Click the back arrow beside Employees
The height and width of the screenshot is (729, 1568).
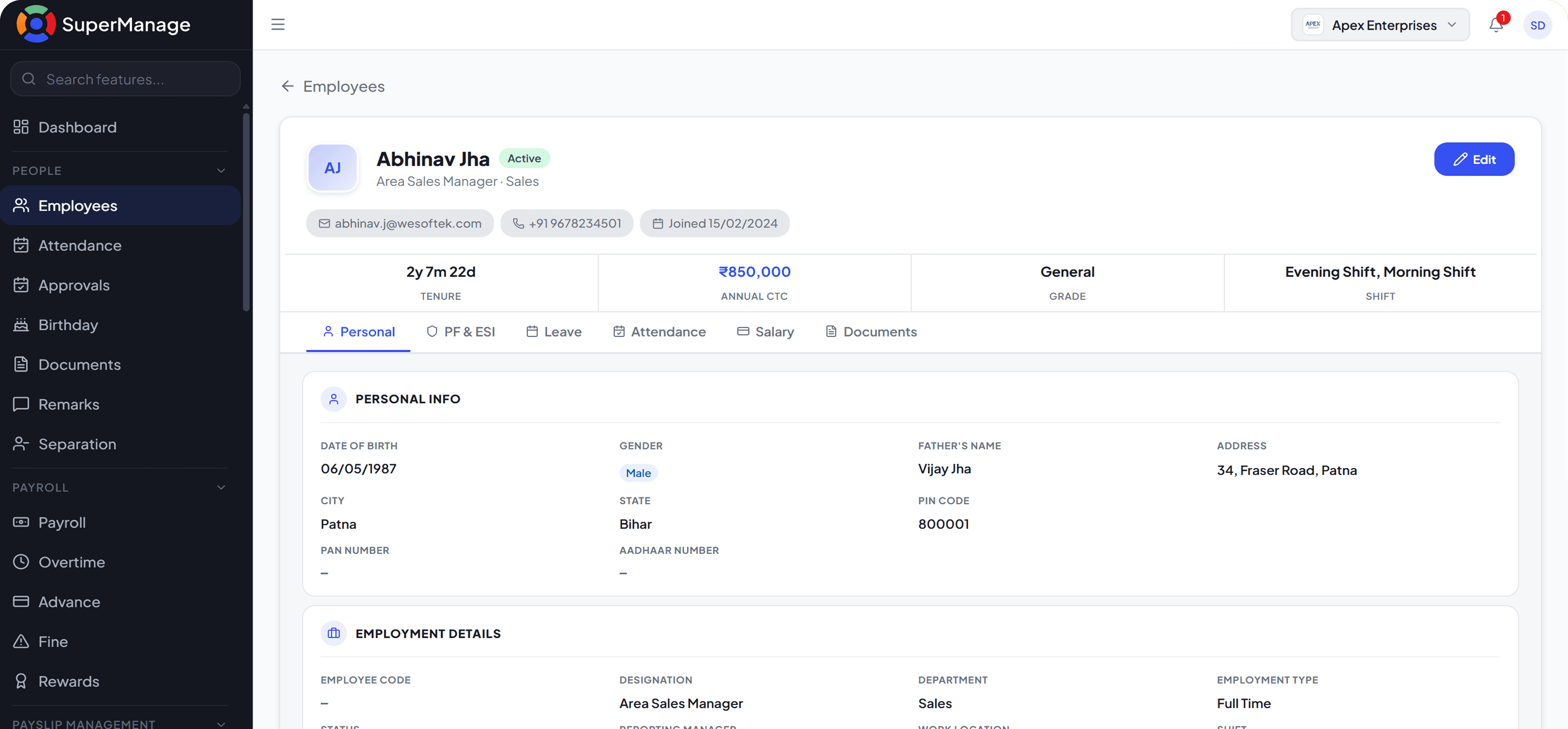287,86
